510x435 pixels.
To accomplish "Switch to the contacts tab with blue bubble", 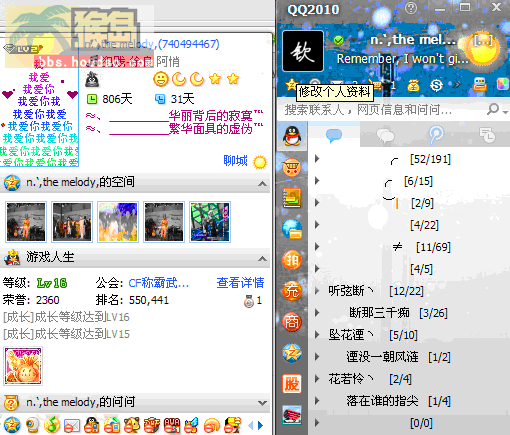I will coord(334,135).
